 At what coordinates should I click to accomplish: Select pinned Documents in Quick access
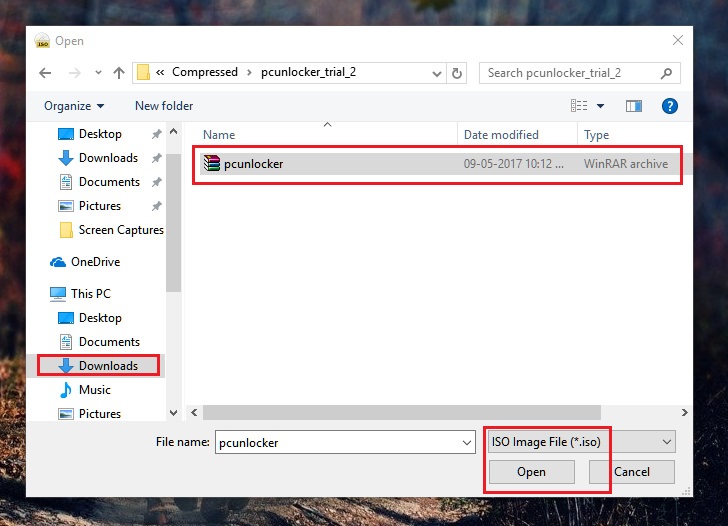click(x=110, y=182)
